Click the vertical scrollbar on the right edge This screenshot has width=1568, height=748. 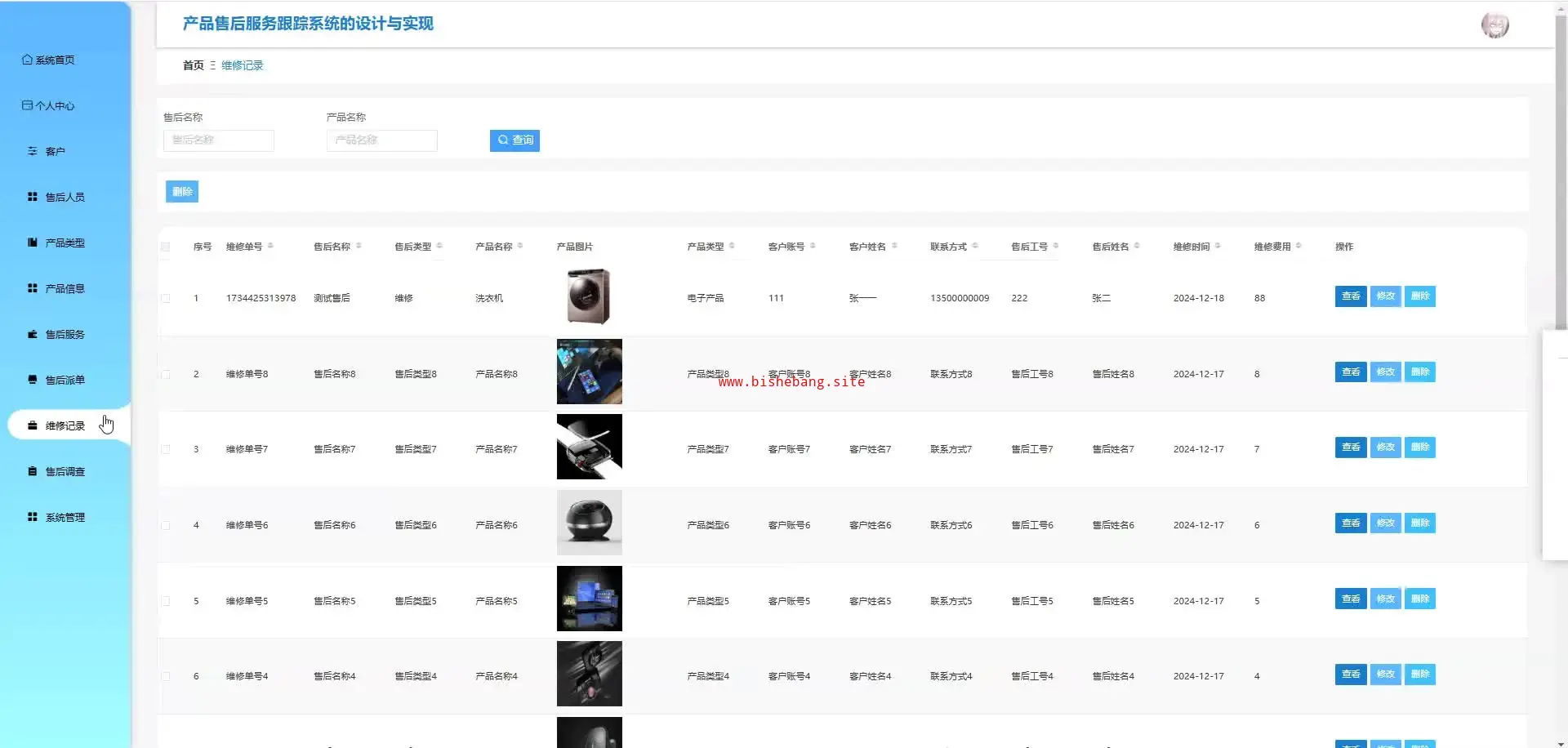coord(1561,171)
